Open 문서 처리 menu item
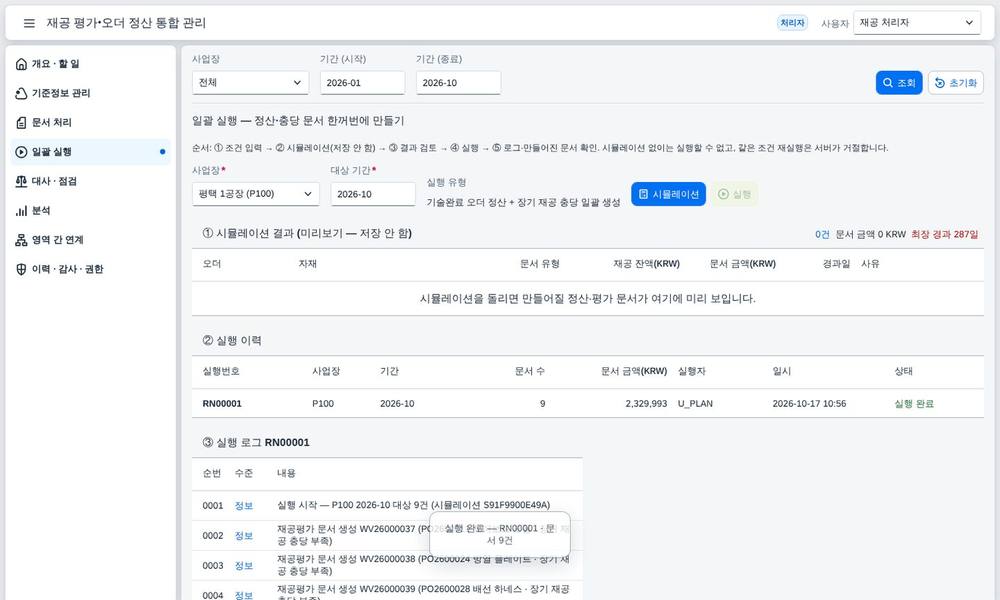 point(91,122)
